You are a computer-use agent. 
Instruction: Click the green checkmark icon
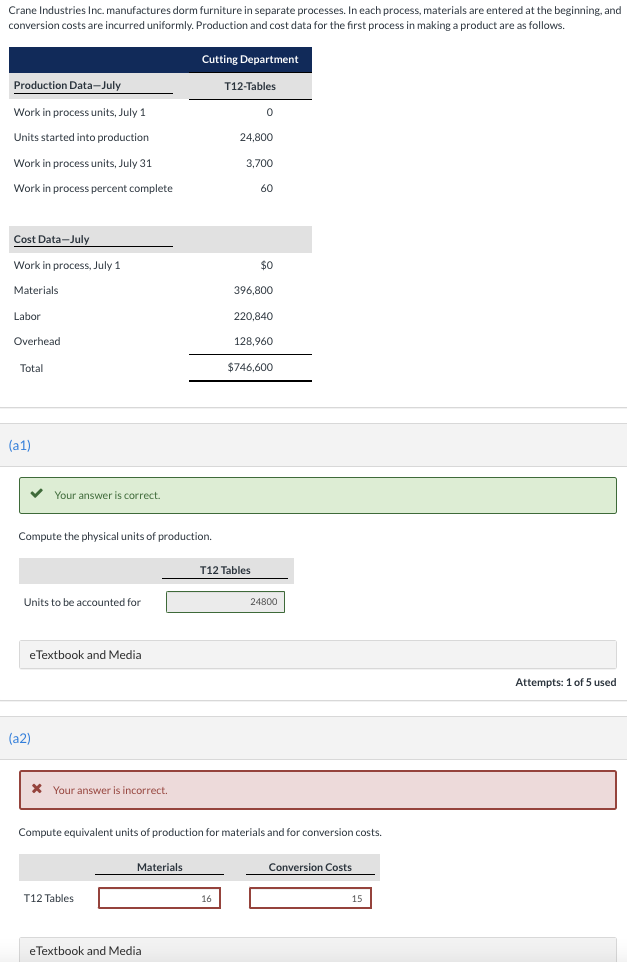point(37,494)
